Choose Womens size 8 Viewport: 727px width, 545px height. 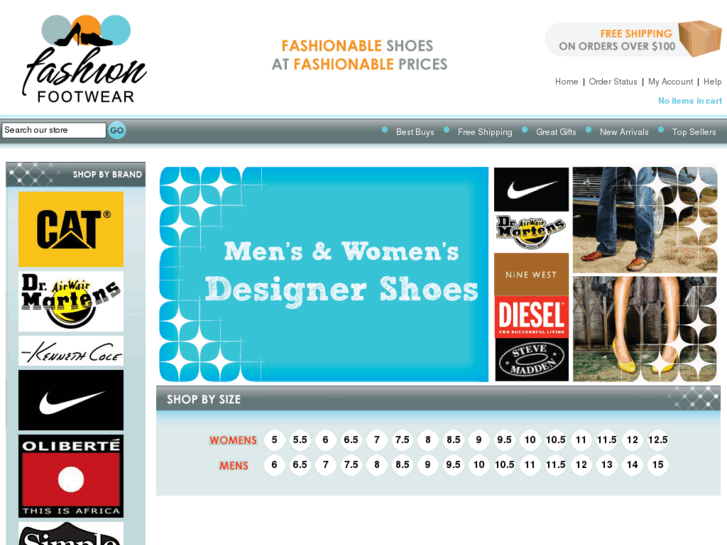(428, 440)
